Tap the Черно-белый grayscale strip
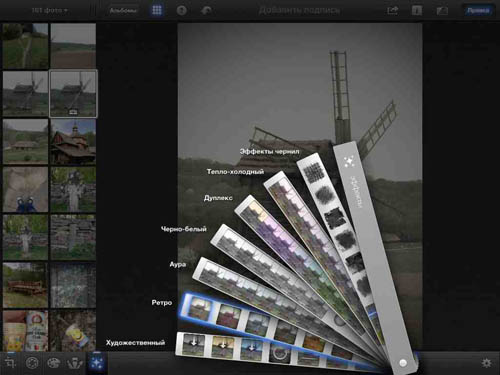 (x=270, y=271)
